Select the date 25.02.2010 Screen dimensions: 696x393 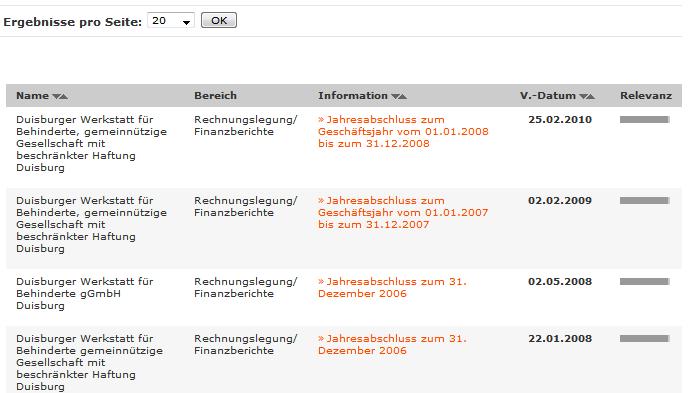click(x=560, y=119)
